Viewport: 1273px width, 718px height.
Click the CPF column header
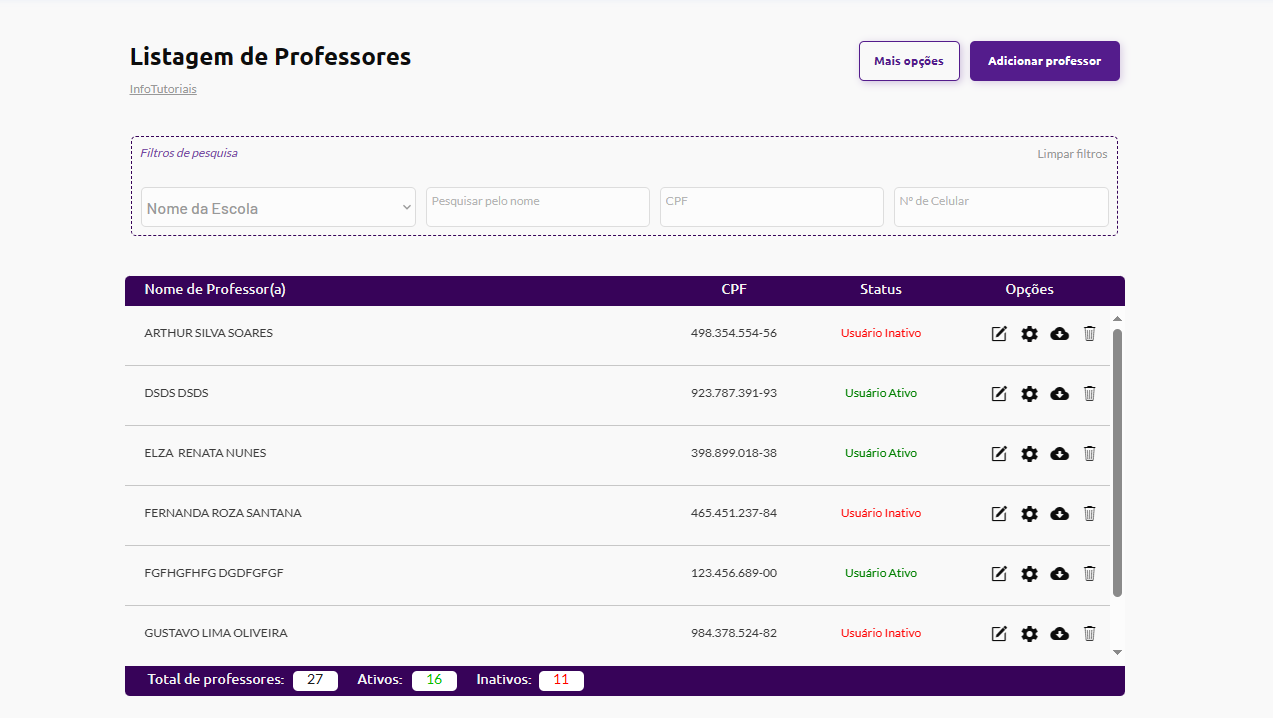point(734,290)
